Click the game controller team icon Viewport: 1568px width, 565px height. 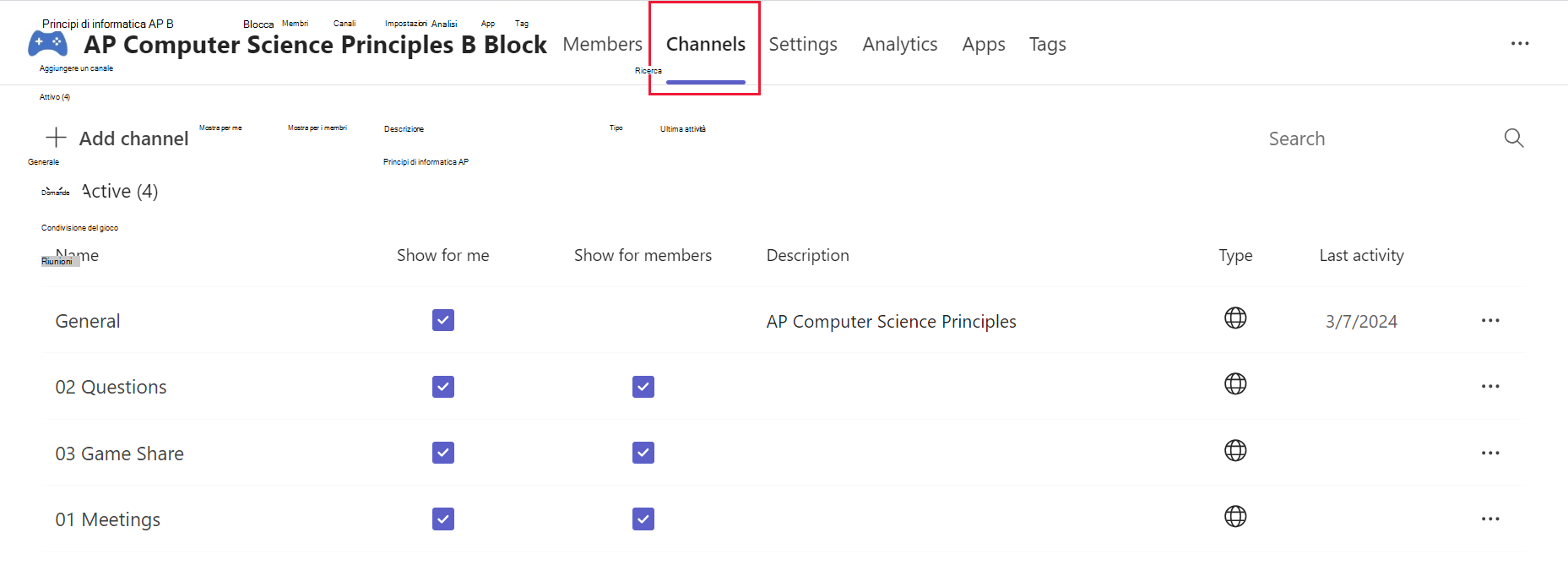click(x=47, y=43)
